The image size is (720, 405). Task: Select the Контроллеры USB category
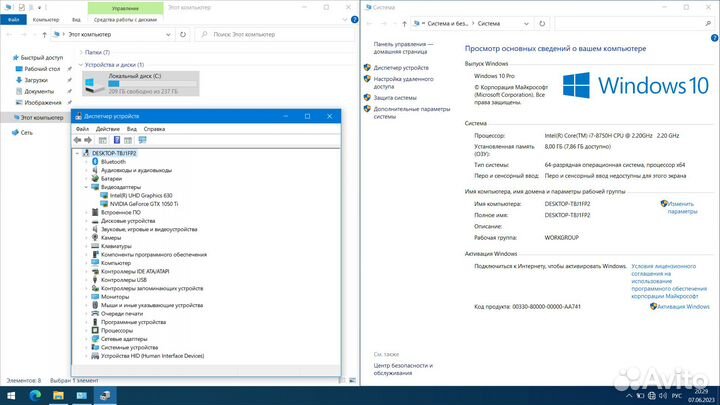pyautogui.click(x=124, y=280)
